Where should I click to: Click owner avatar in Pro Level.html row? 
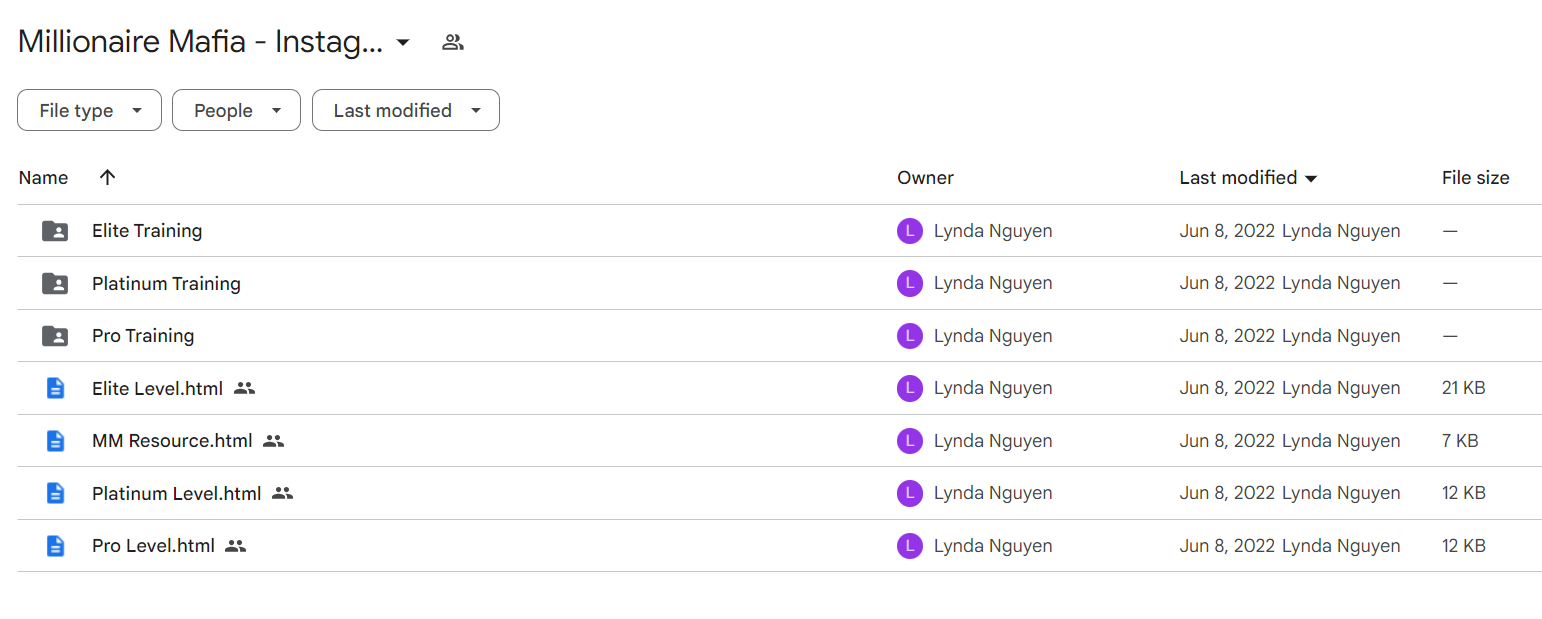910,546
